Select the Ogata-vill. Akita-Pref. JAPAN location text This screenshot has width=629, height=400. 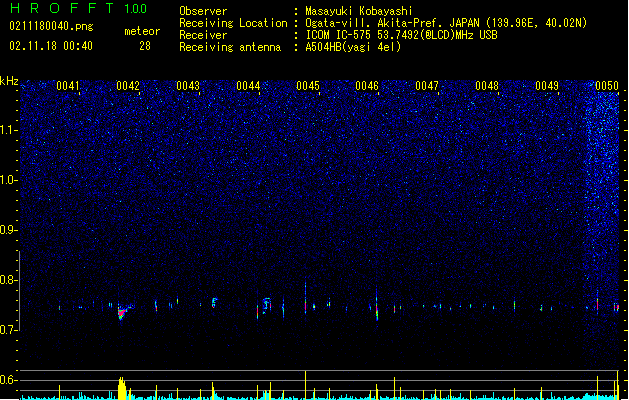tap(446, 23)
